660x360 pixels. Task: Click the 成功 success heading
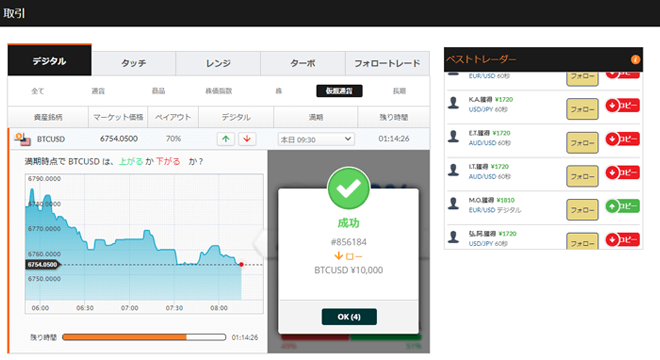click(x=349, y=223)
